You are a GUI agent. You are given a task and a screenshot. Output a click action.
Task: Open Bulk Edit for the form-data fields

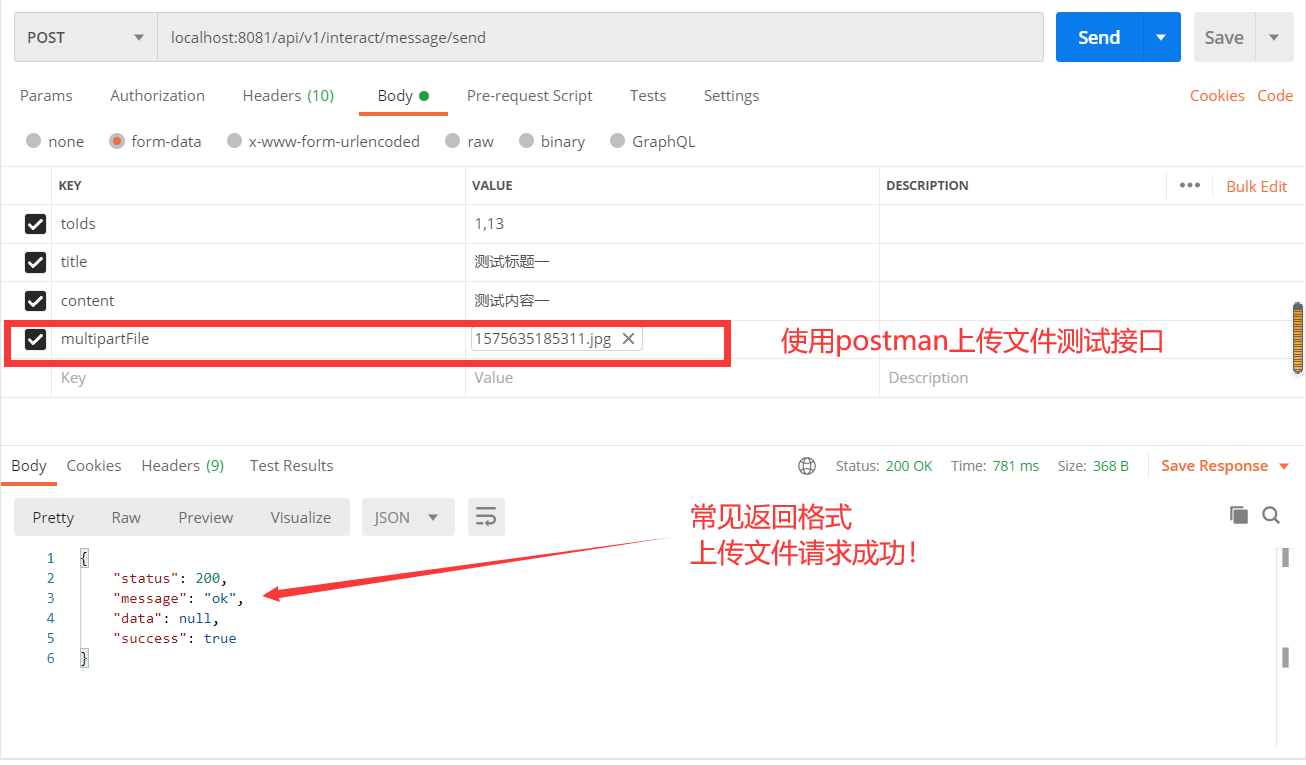point(1257,185)
